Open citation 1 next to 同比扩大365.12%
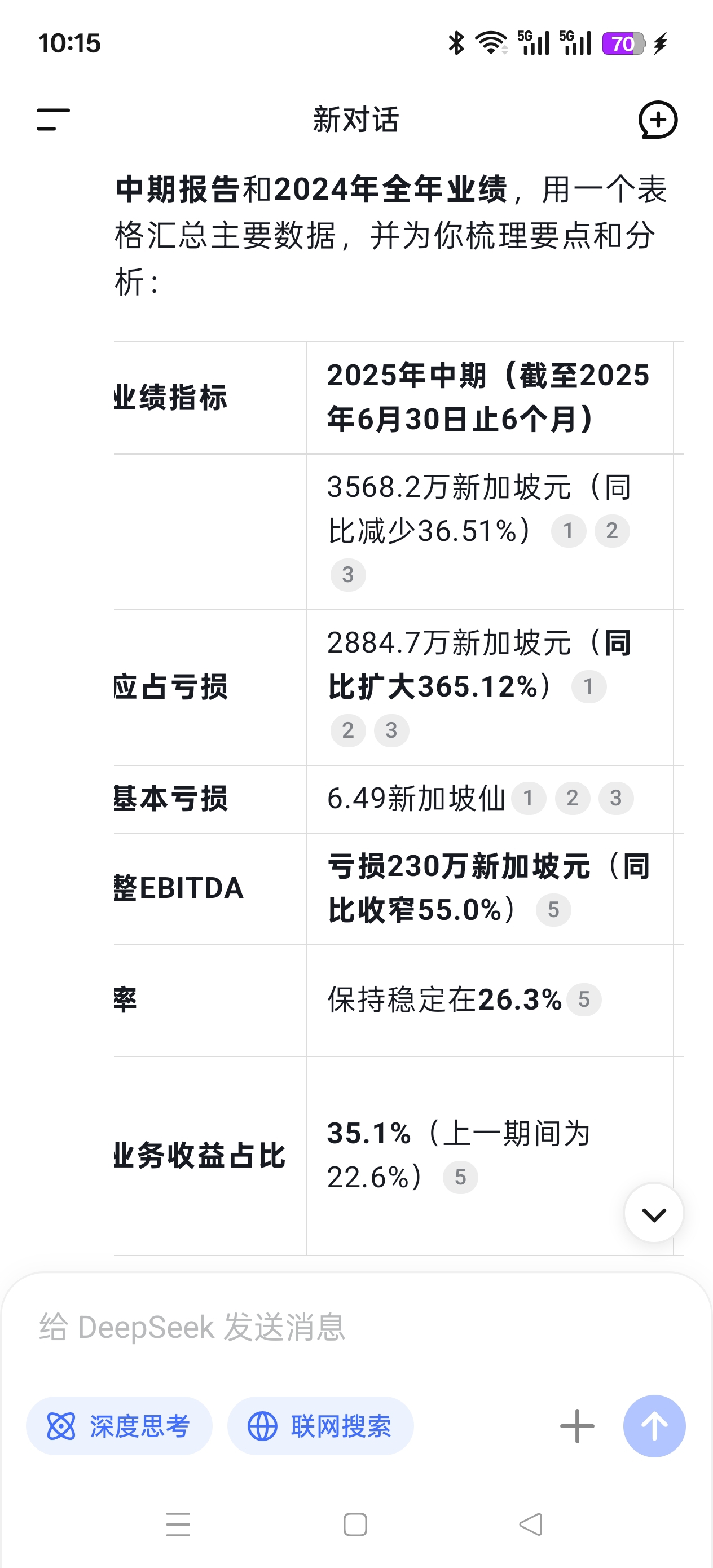Viewport: 713px width, 1568px height. click(589, 686)
